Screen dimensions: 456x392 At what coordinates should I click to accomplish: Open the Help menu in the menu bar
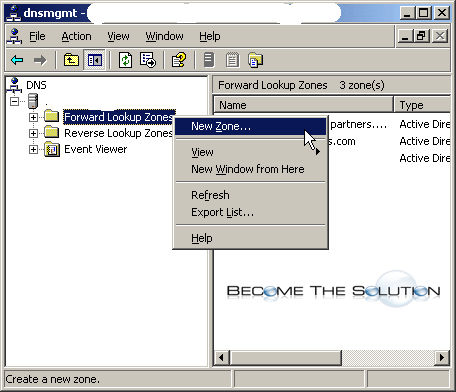tap(210, 36)
